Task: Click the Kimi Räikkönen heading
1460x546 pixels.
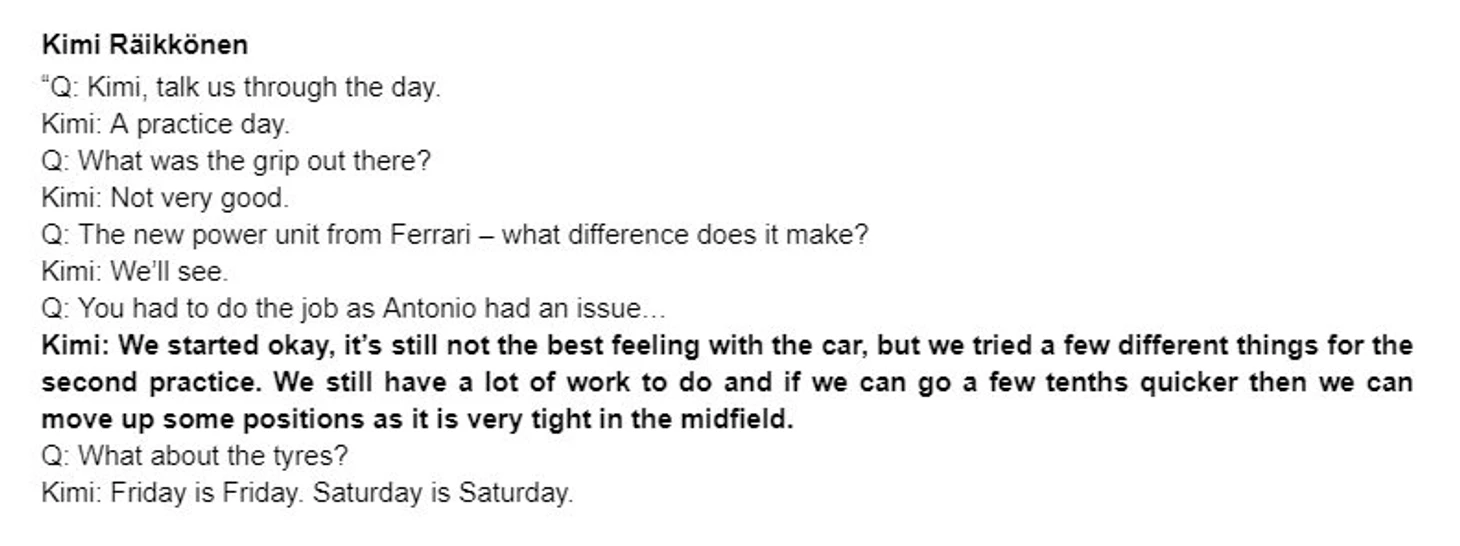Action: (x=145, y=45)
